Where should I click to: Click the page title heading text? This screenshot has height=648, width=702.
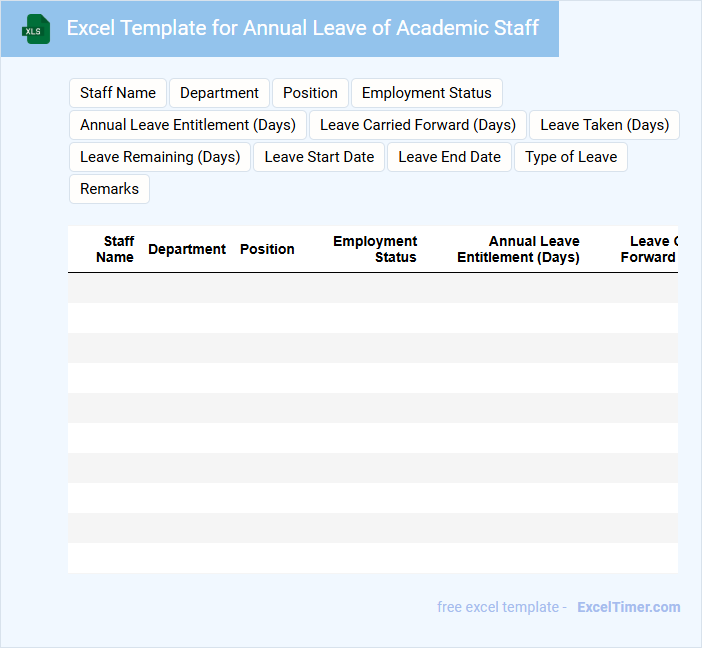(302, 28)
